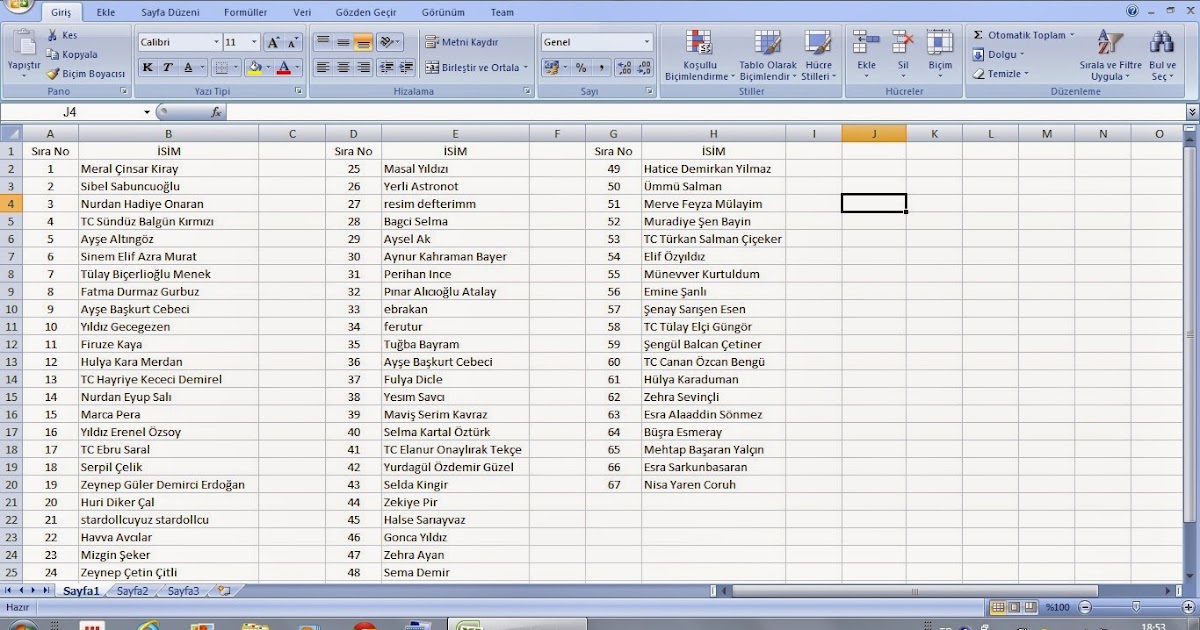Click Otomatik Toplam autosum button
The width and height of the screenshot is (1200, 630).
[1023, 35]
